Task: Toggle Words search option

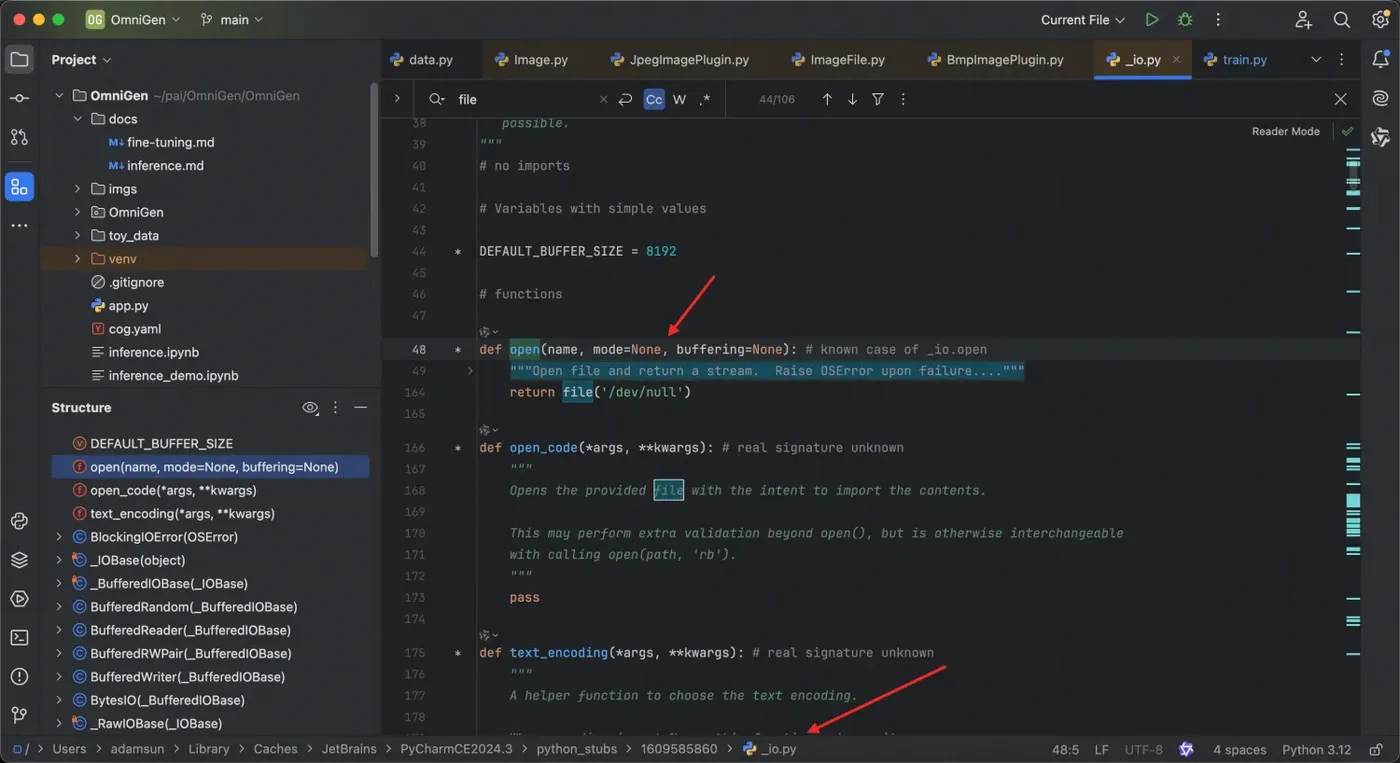Action: tap(680, 99)
